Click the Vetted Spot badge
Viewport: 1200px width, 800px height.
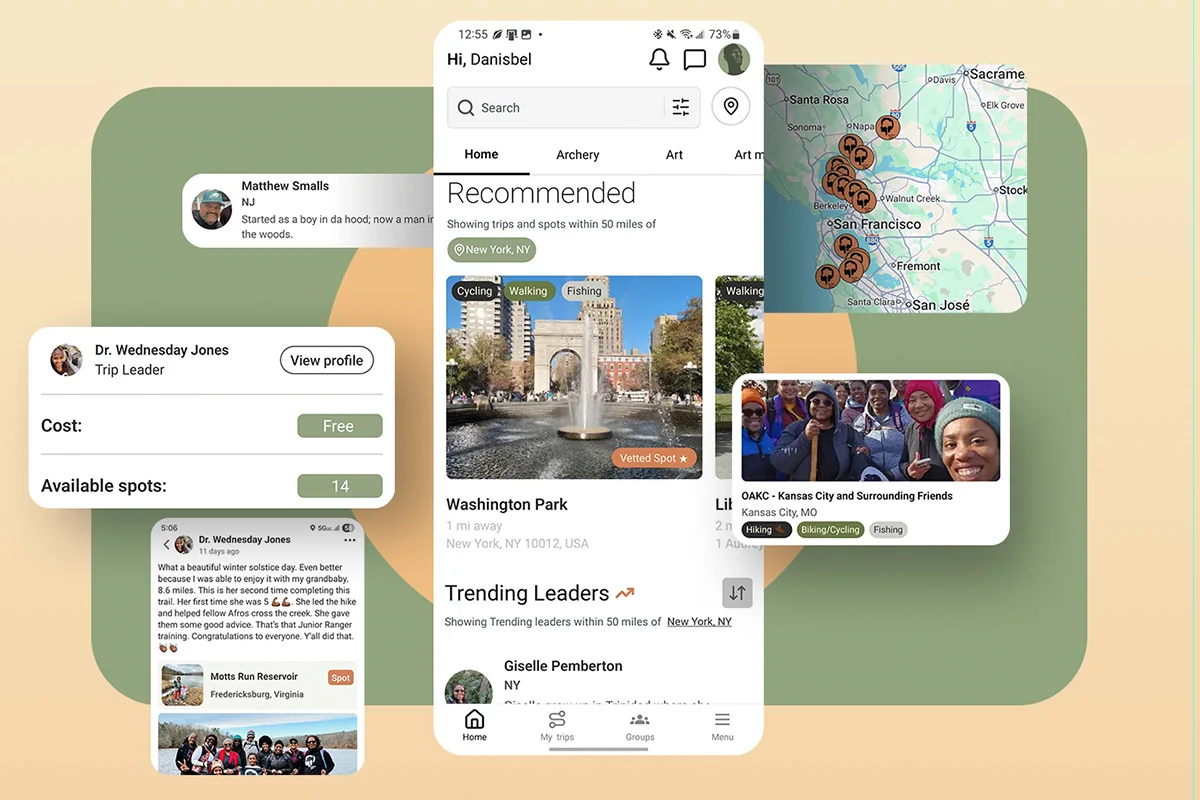654,458
